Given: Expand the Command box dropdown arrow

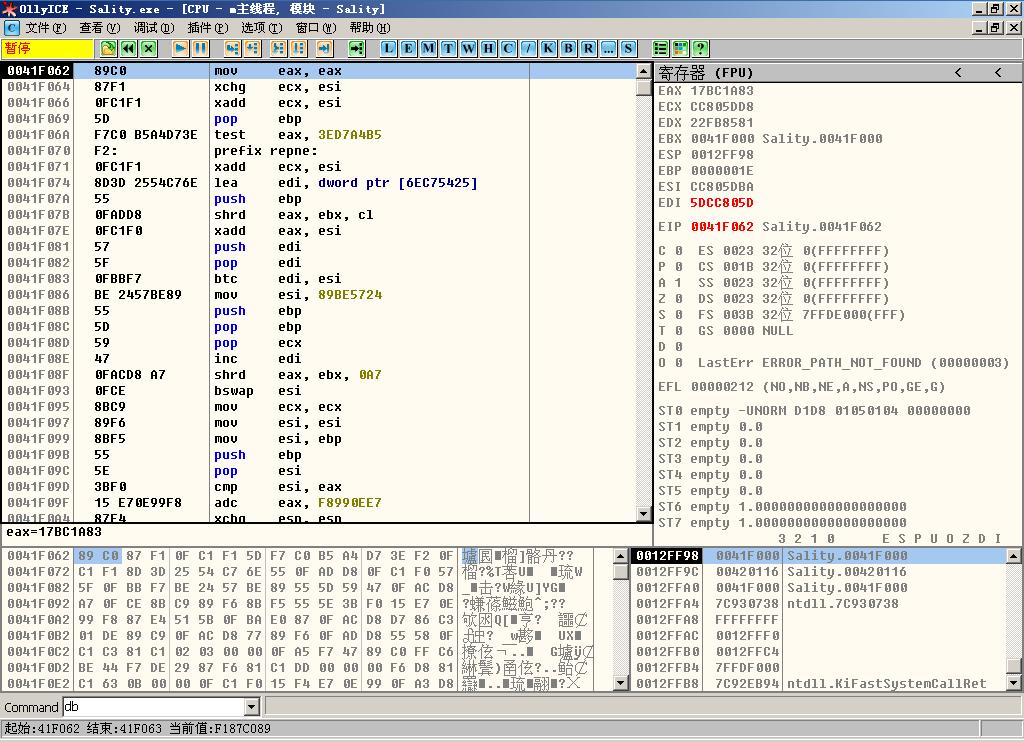Looking at the screenshot, I should [x=251, y=707].
